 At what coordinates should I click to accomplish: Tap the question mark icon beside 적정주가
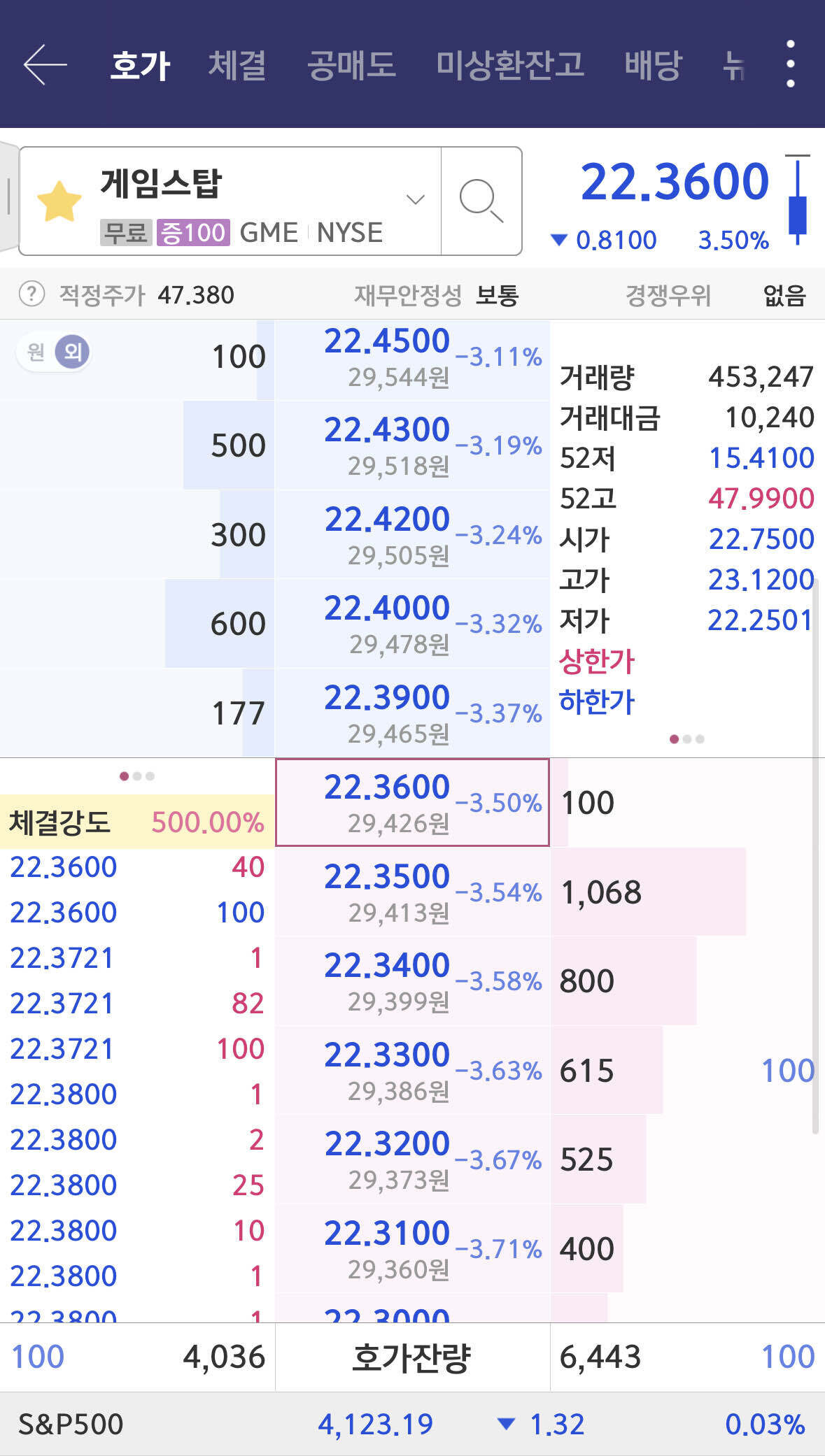click(x=31, y=294)
